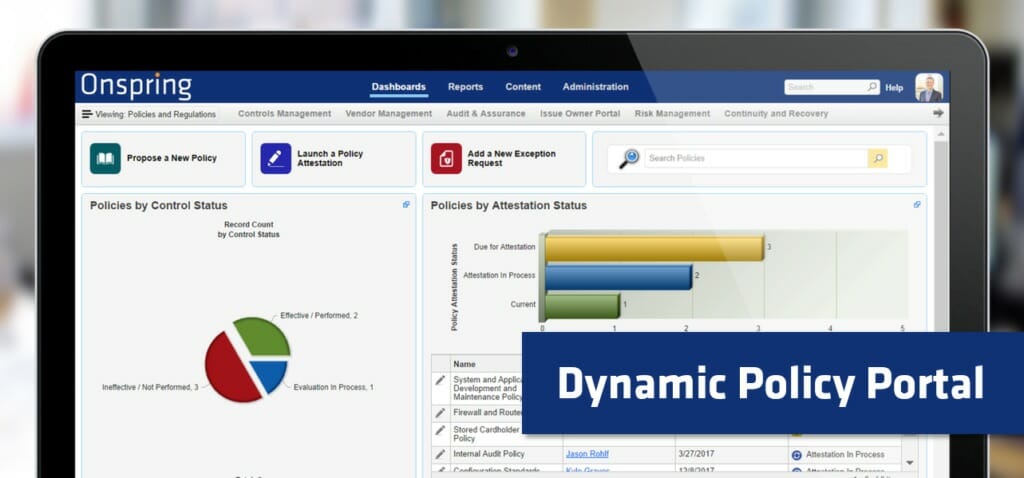Focus the Search Policies input field

[x=756, y=158]
